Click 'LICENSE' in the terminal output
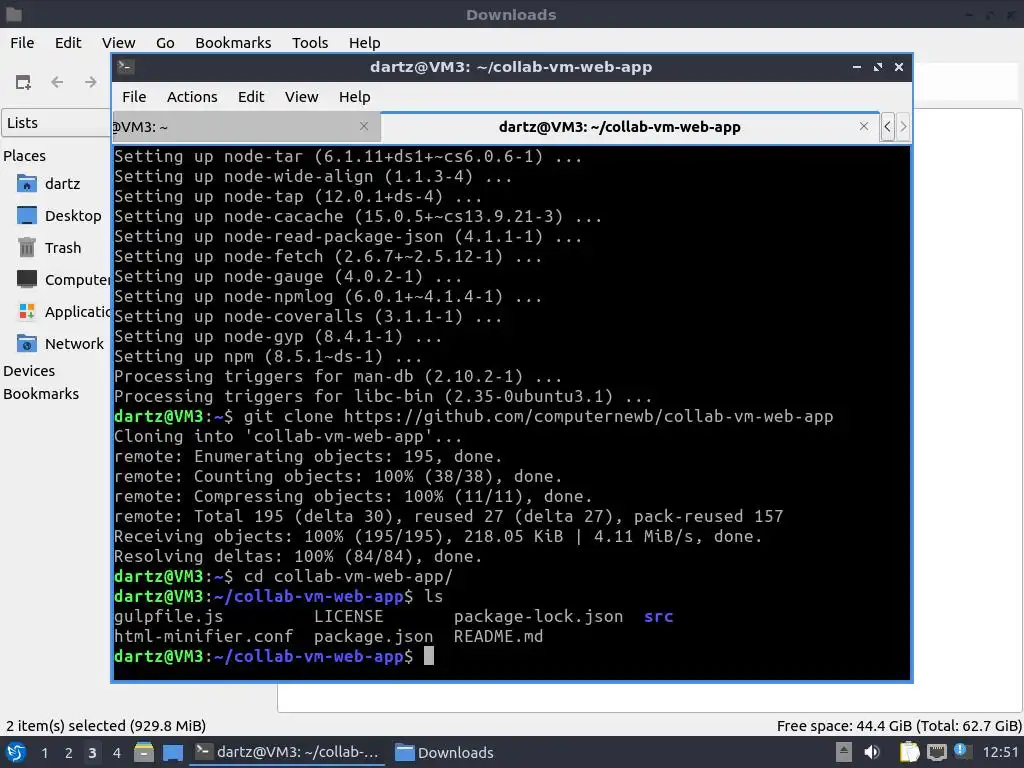 coord(349,616)
